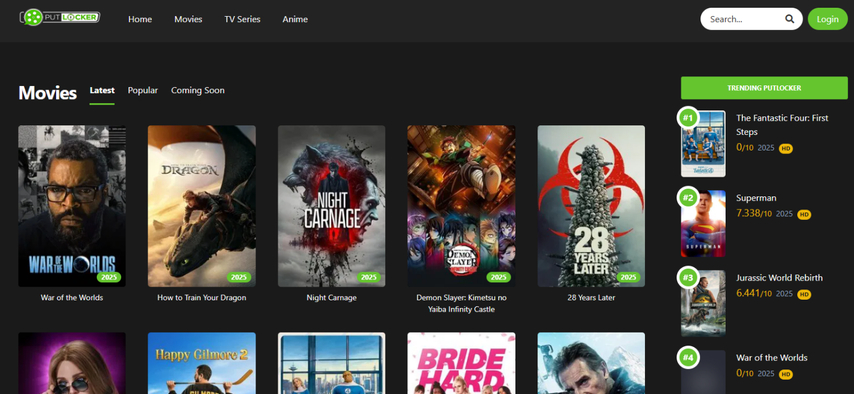This screenshot has width=854, height=394.
Task: Click the Trending Putlocker button
Action: point(764,88)
